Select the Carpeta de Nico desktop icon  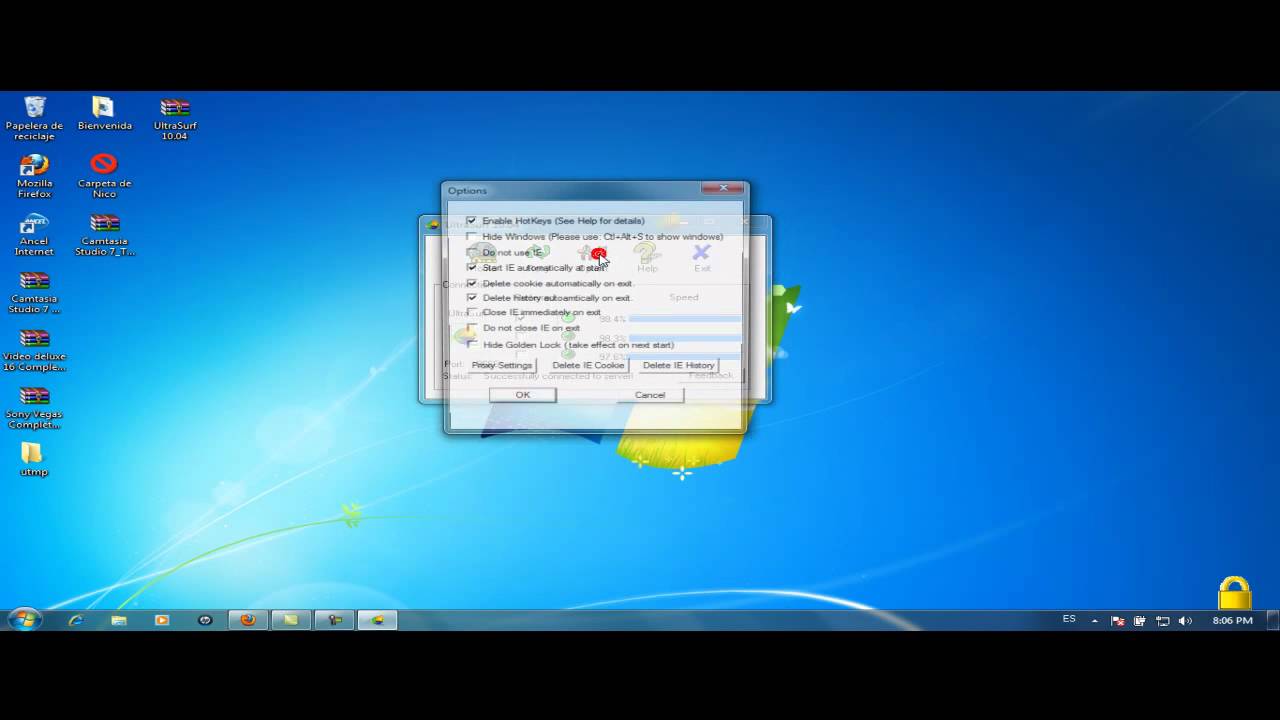tap(104, 176)
